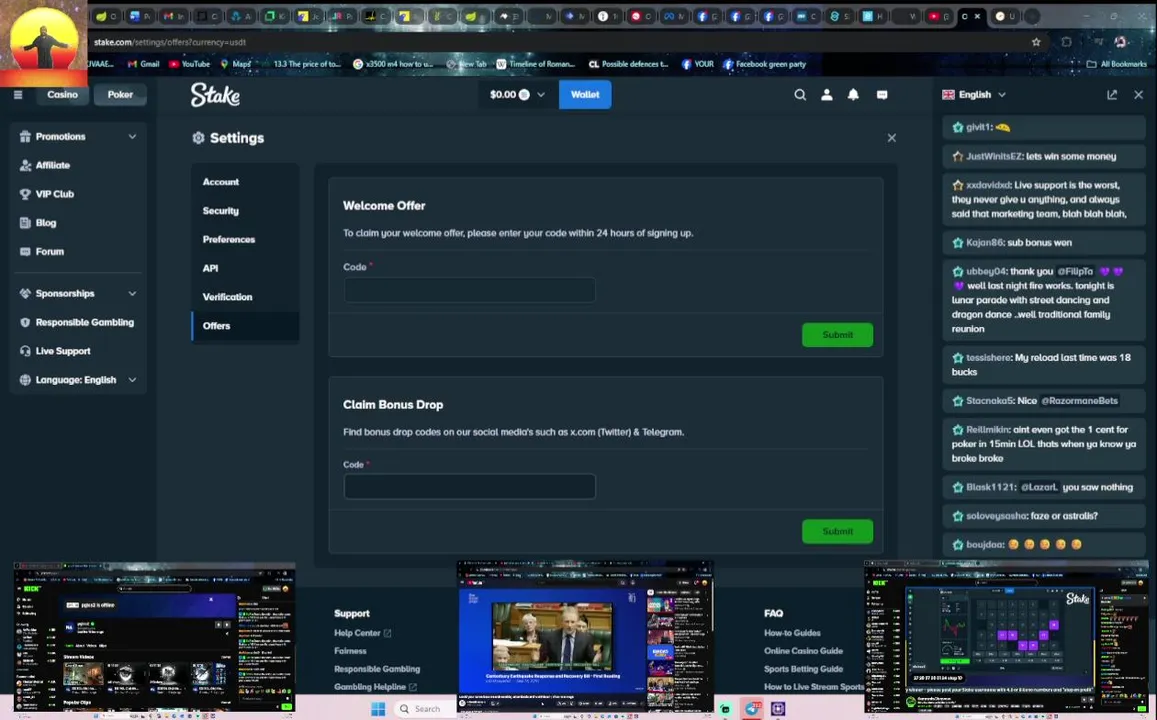Open the Kick stream preview thumbnail
This screenshot has height=720, width=1157.
[x=154, y=638]
